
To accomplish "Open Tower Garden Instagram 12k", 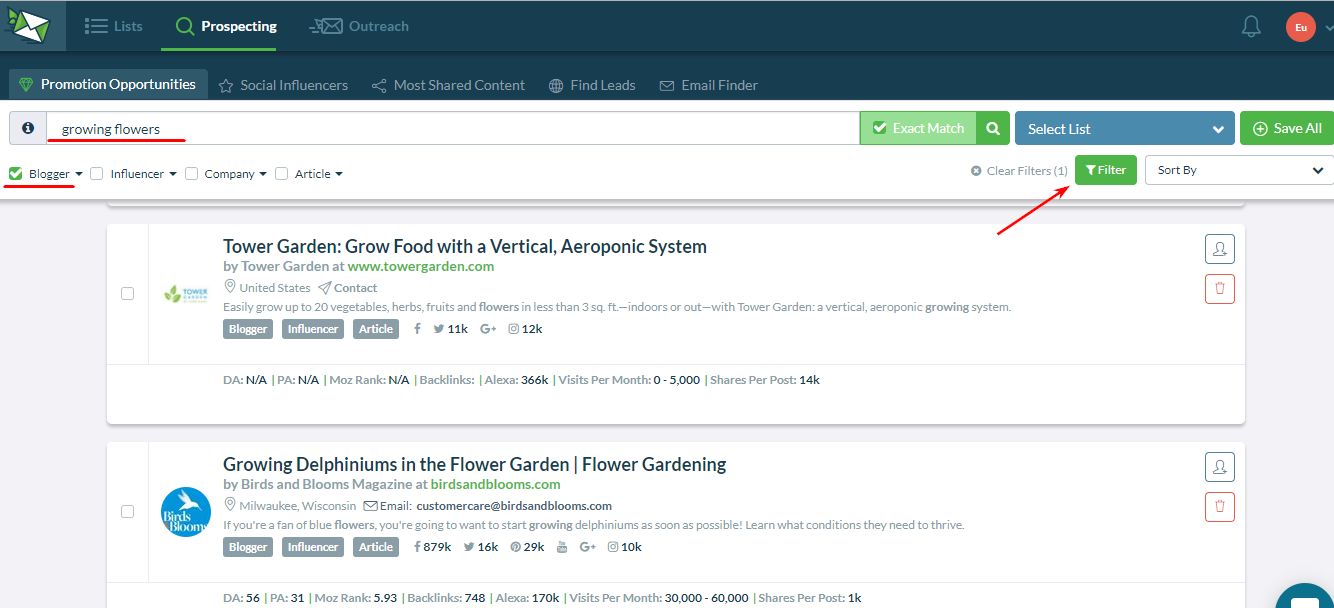I will pyautogui.click(x=525, y=329).
